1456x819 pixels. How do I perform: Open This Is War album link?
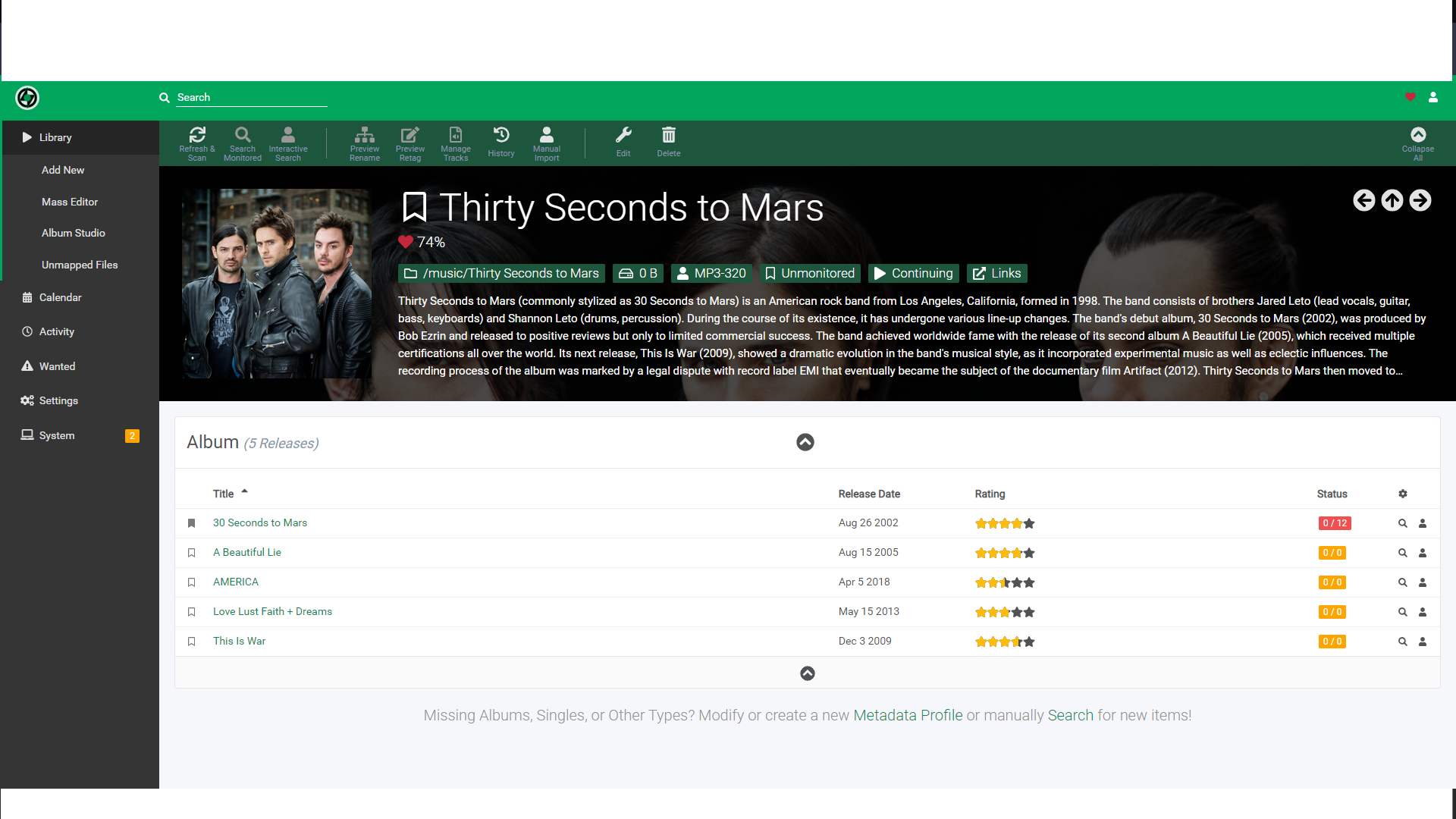(x=239, y=641)
